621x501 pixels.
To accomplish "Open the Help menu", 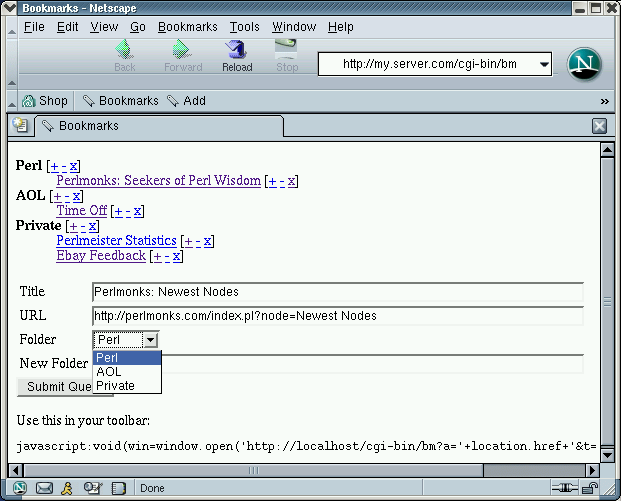I will 341,27.
